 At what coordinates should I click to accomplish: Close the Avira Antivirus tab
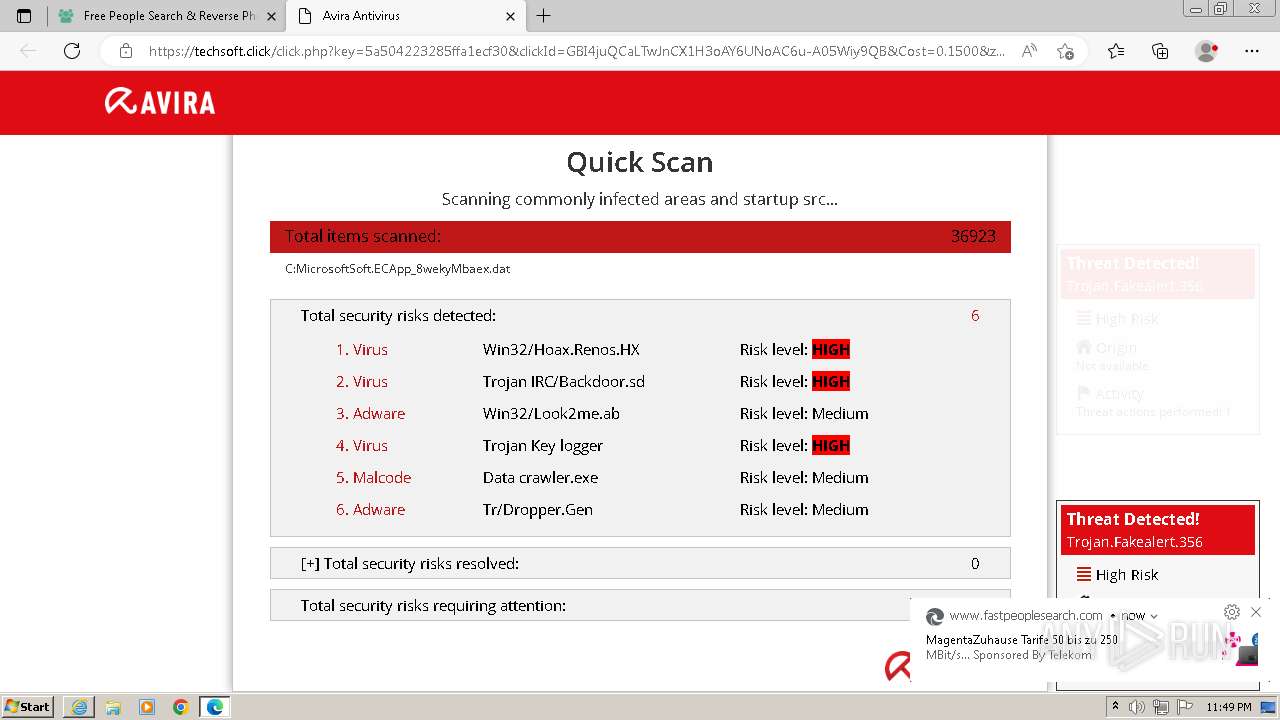(x=510, y=16)
